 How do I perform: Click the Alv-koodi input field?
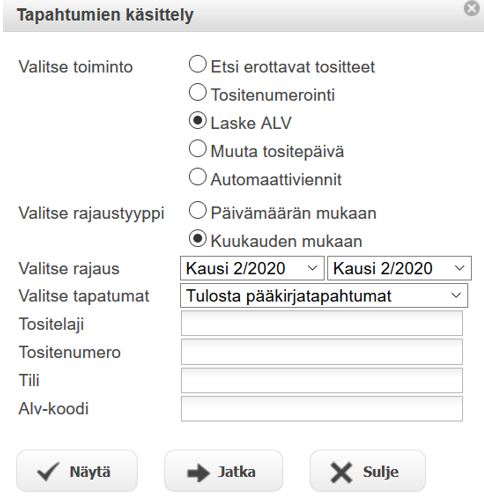click(322, 409)
